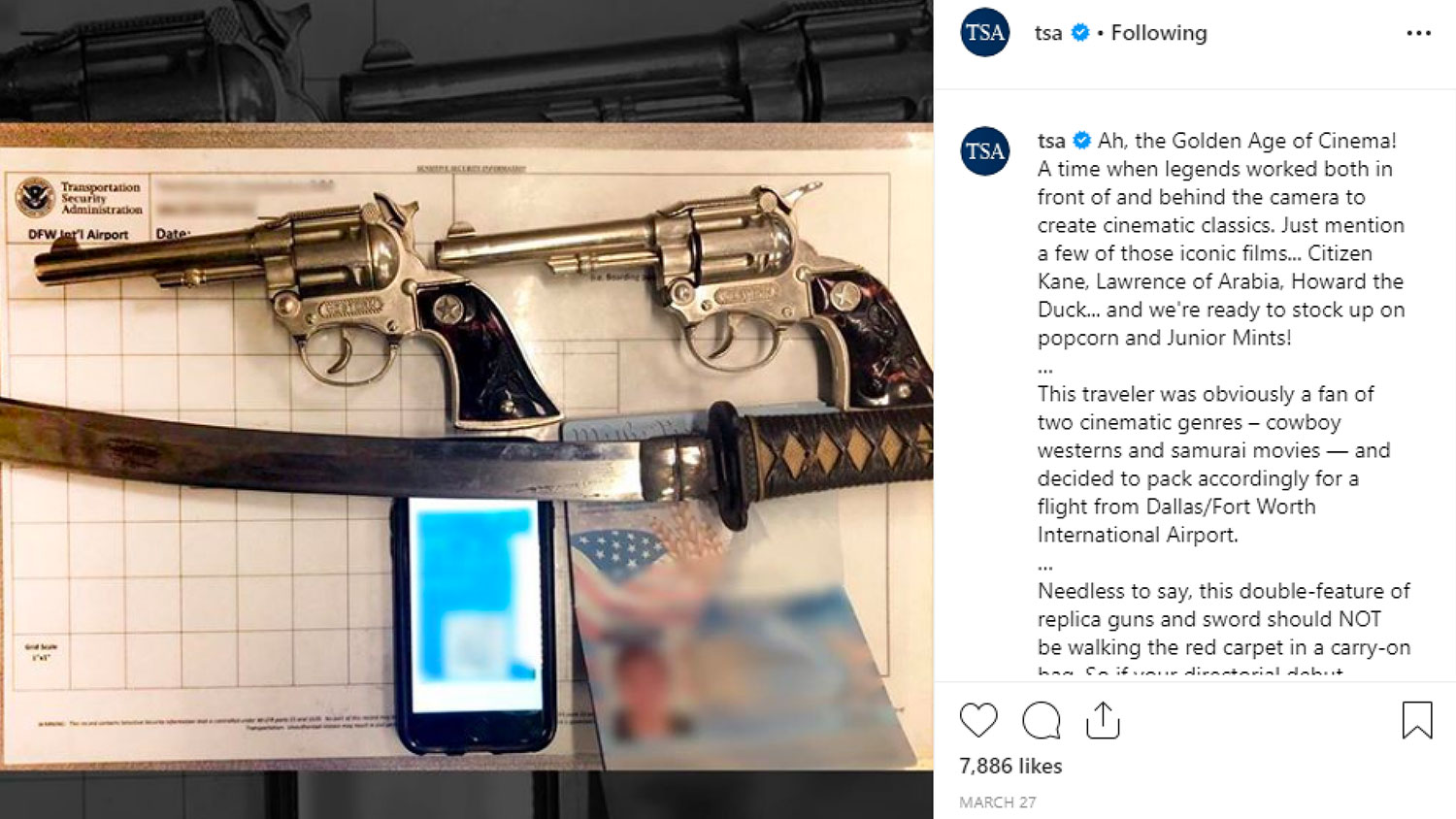The width and height of the screenshot is (1456, 819).
Task: Save the post with the bookmark icon
Action: [x=1417, y=720]
